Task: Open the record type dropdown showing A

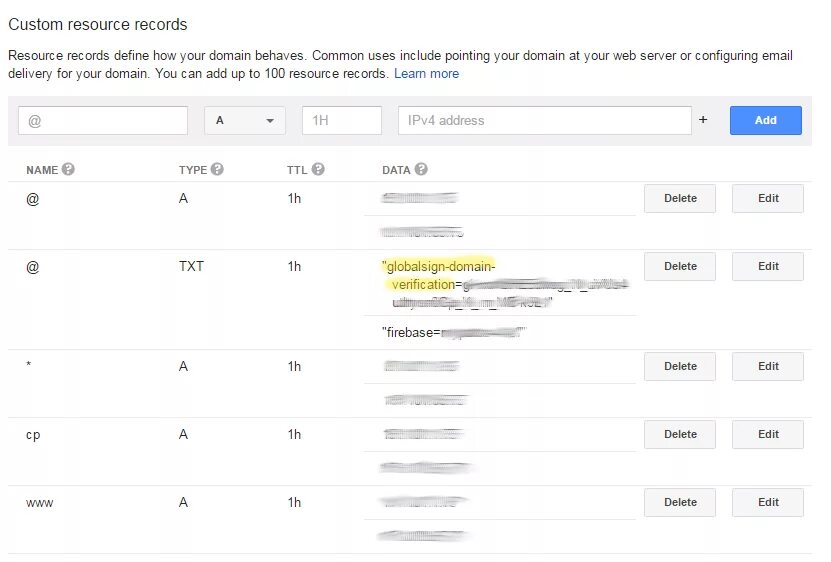Action: tap(245, 120)
